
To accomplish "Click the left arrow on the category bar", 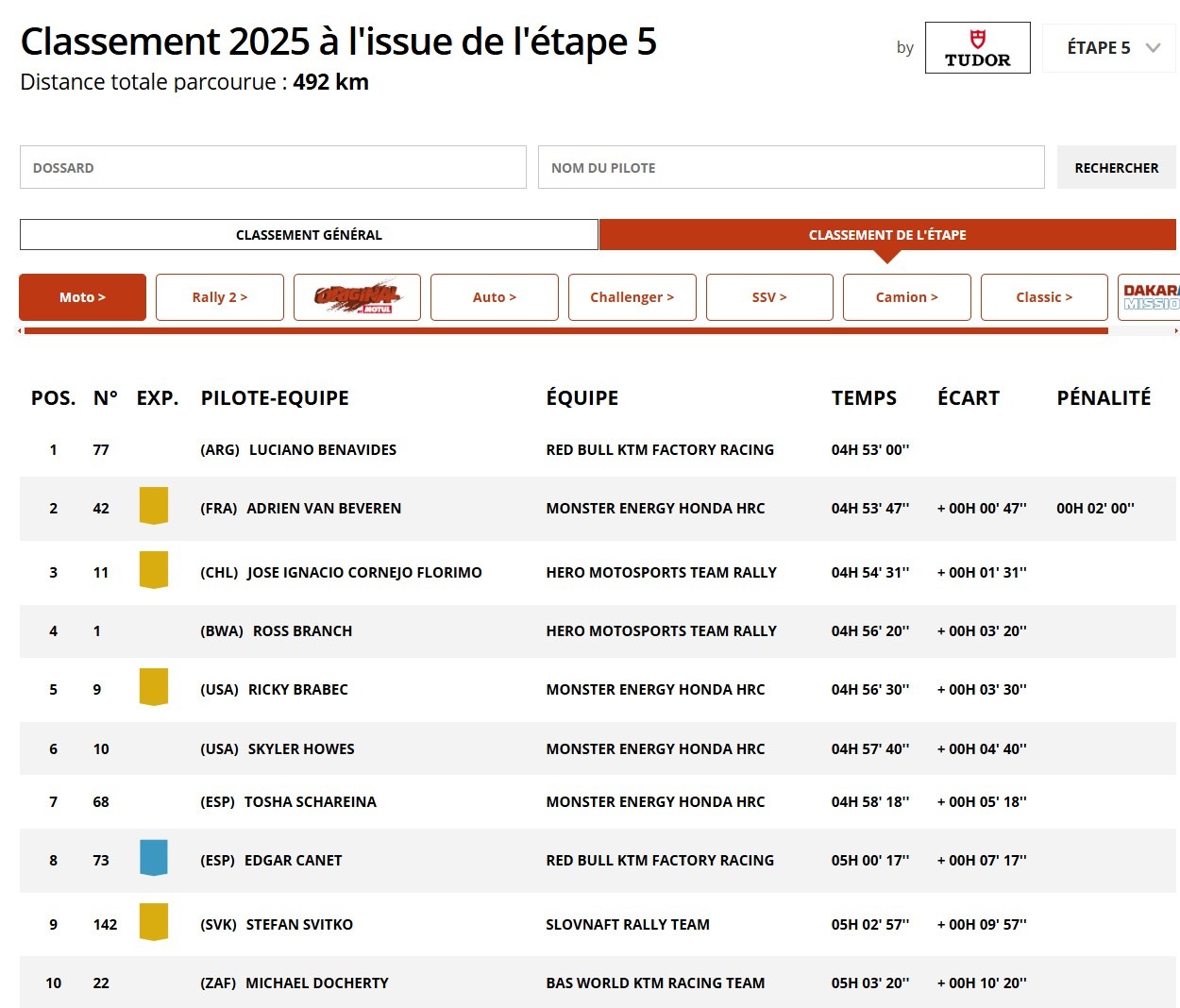I will click(x=21, y=331).
